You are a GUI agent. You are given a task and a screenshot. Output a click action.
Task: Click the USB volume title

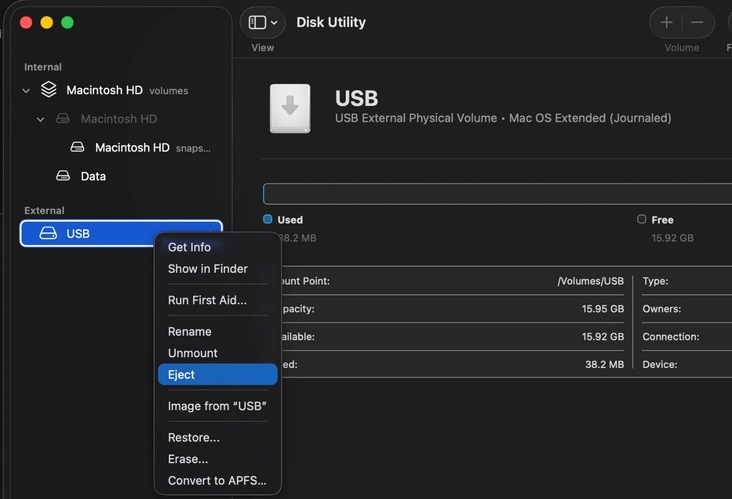[x=357, y=98]
